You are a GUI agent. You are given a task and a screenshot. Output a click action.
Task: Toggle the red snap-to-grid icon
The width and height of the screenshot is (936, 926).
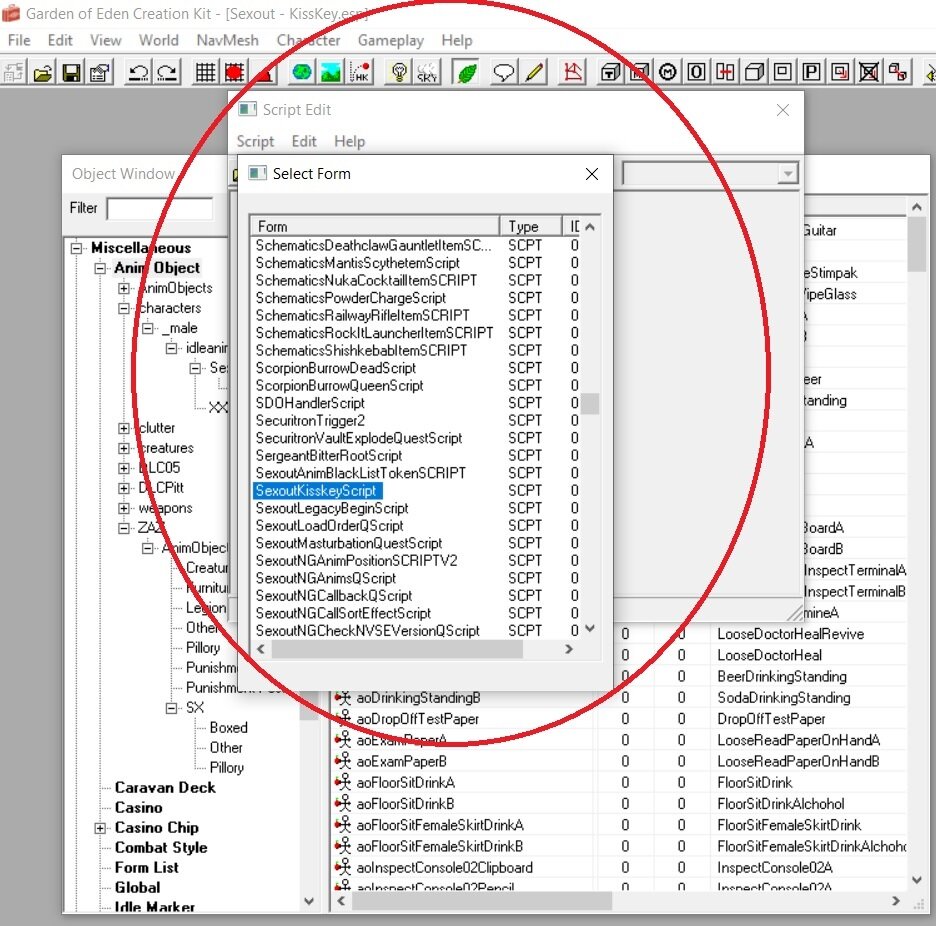[x=234, y=73]
